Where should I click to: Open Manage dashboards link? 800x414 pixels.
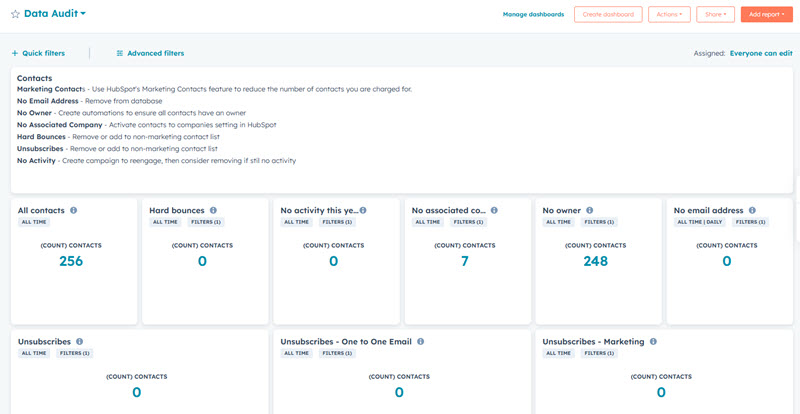pyautogui.click(x=533, y=14)
